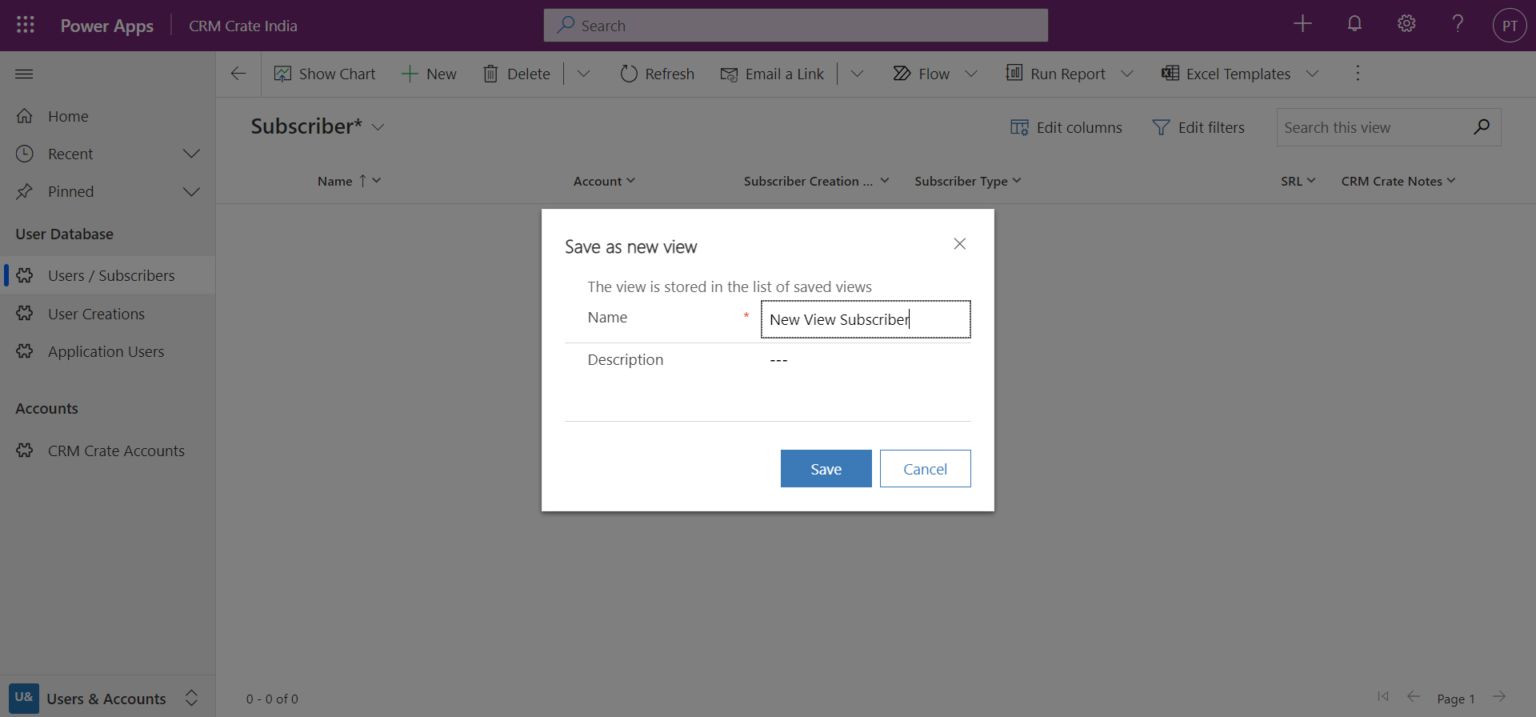Cancel the Save as new view dialog

click(x=924, y=468)
